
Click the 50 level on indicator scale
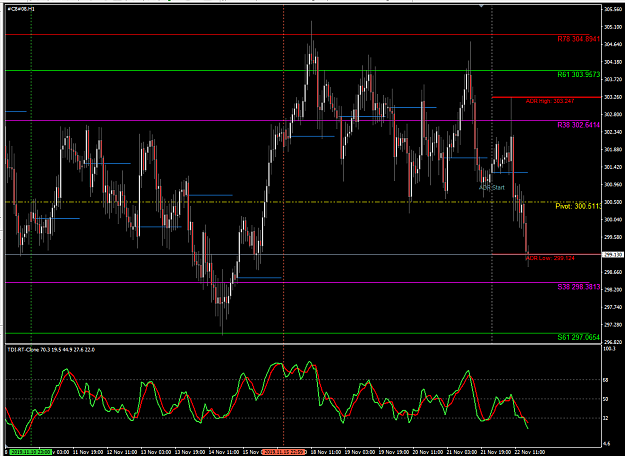607,399
